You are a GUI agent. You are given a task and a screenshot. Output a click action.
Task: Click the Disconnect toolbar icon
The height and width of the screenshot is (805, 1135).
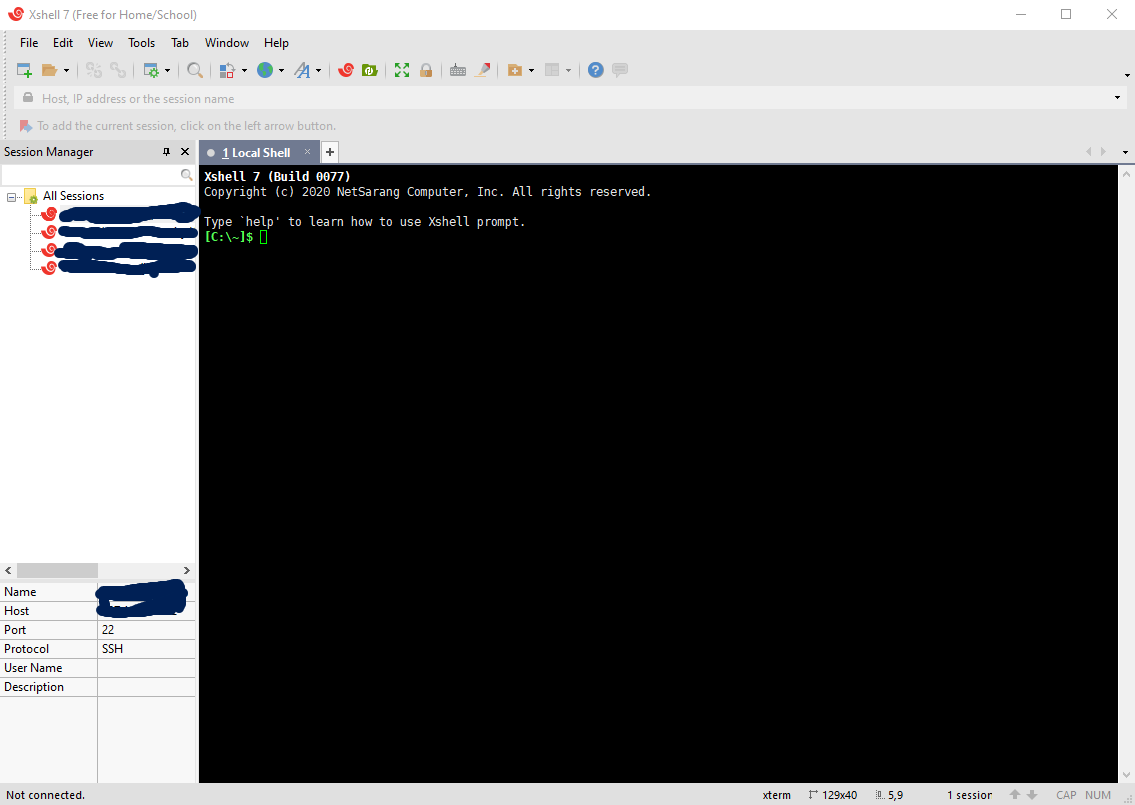coord(94,70)
